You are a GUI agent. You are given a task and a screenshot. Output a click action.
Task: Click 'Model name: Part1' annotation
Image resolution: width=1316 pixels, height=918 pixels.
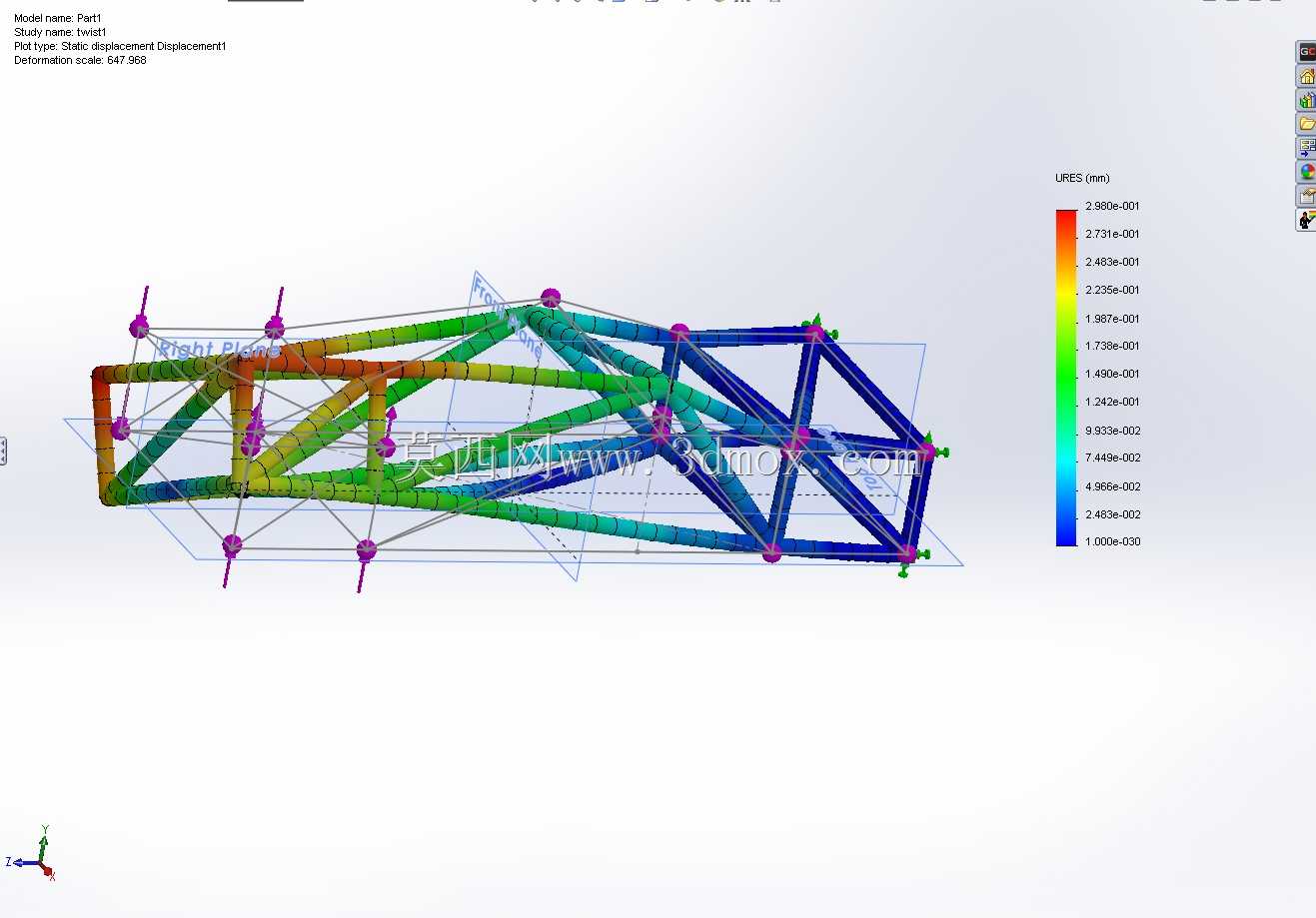(x=58, y=18)
